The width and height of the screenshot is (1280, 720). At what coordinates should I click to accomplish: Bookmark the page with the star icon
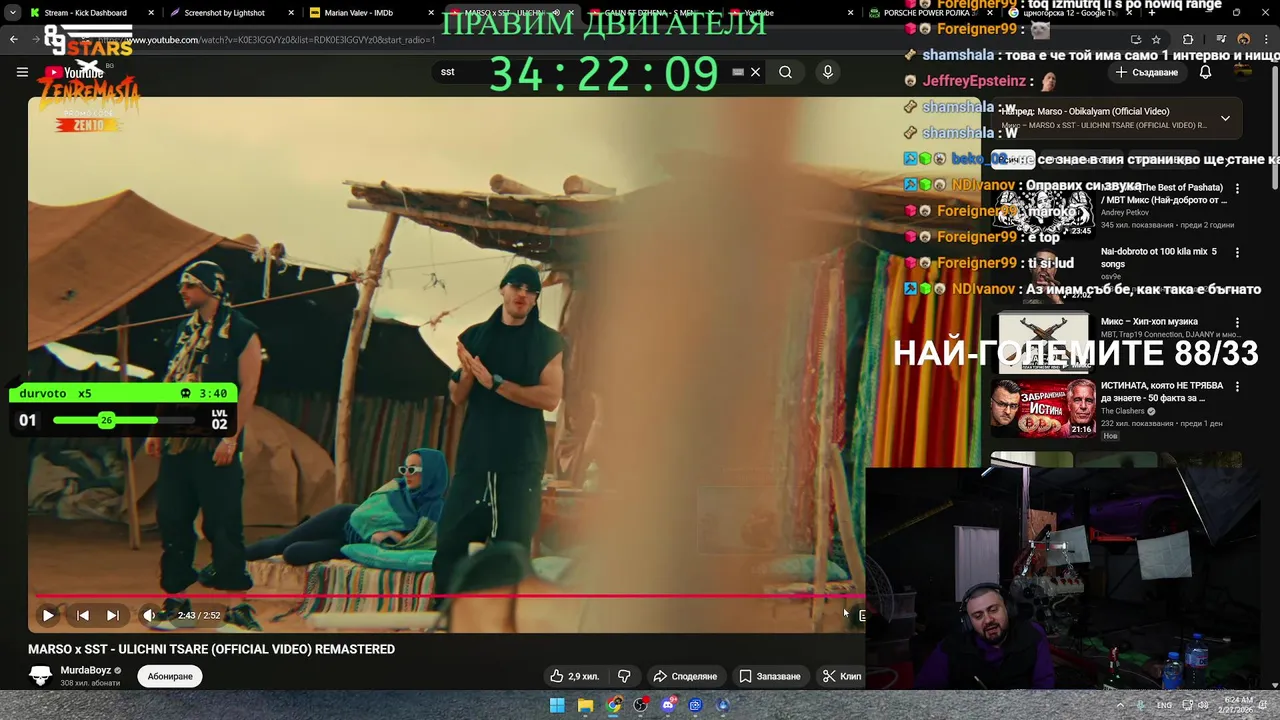point(1156,39)
